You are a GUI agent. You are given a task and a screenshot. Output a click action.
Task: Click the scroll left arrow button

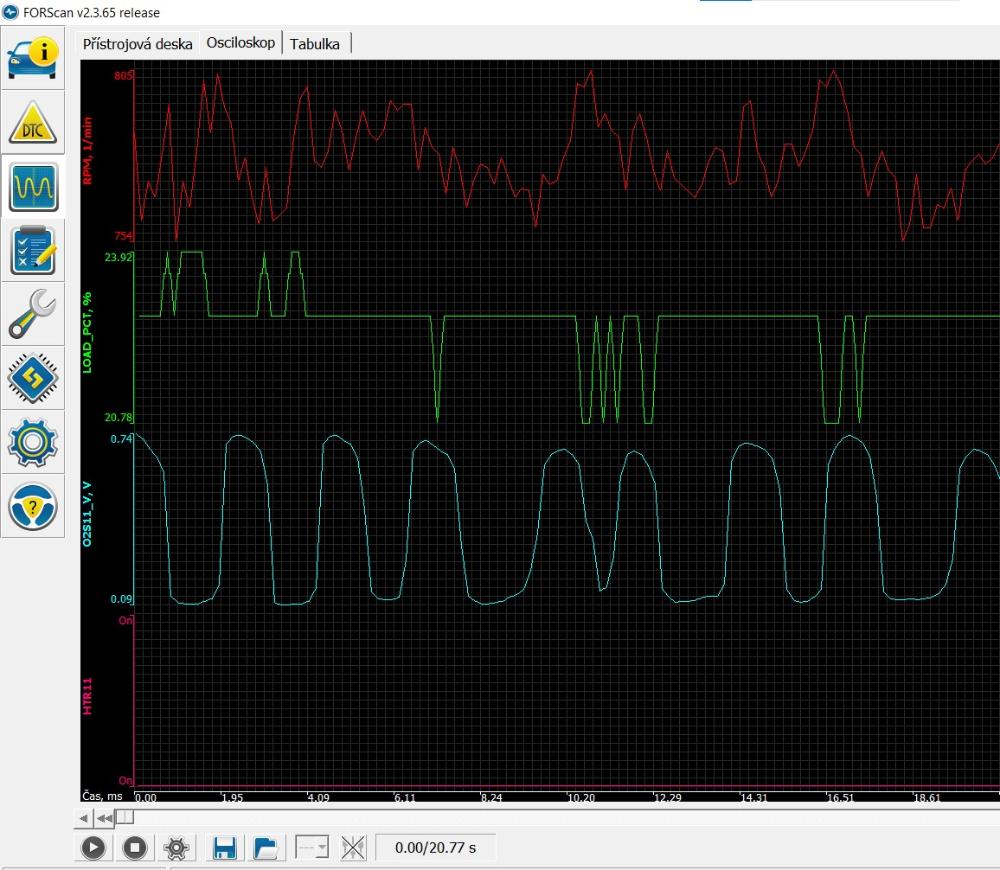86,817
